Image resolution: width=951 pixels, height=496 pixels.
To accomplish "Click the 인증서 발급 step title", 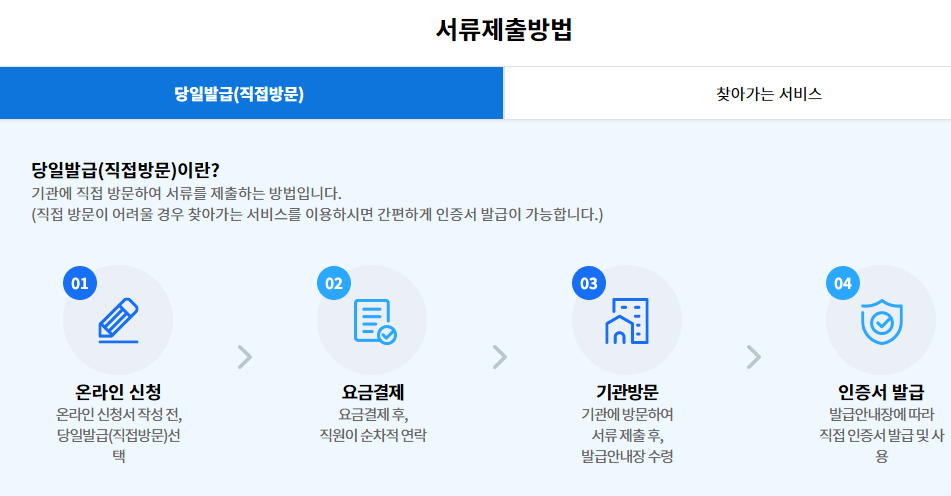I will (881, 392).
